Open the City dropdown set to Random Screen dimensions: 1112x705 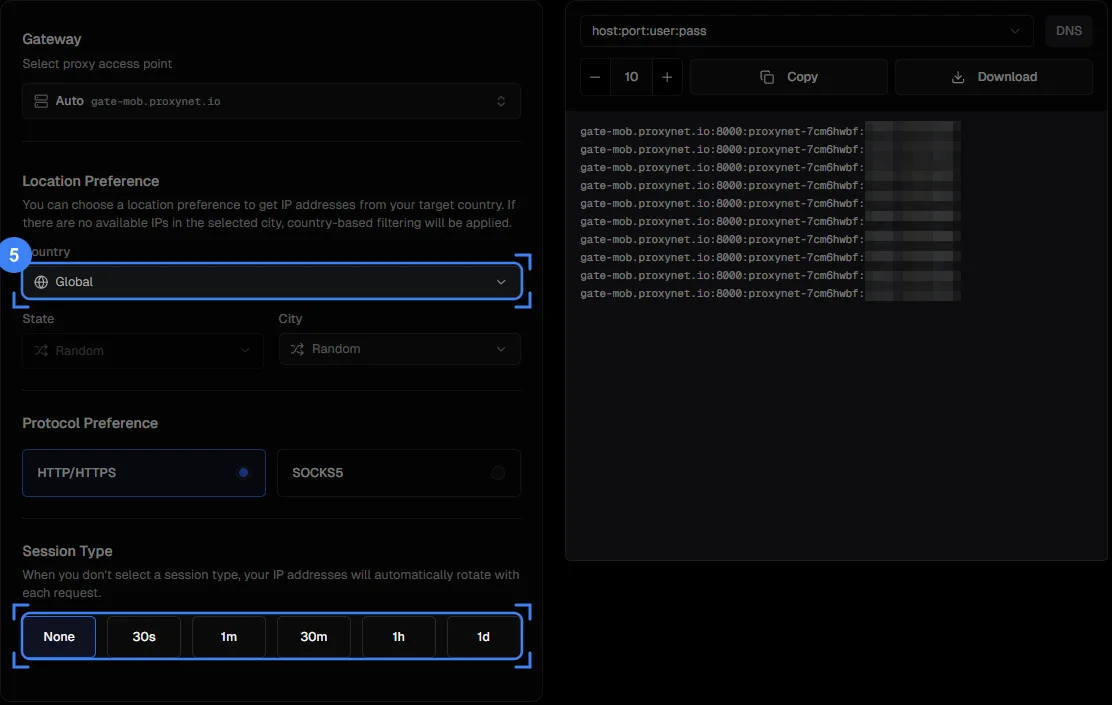pyautogui.click(x=399, y=349)
